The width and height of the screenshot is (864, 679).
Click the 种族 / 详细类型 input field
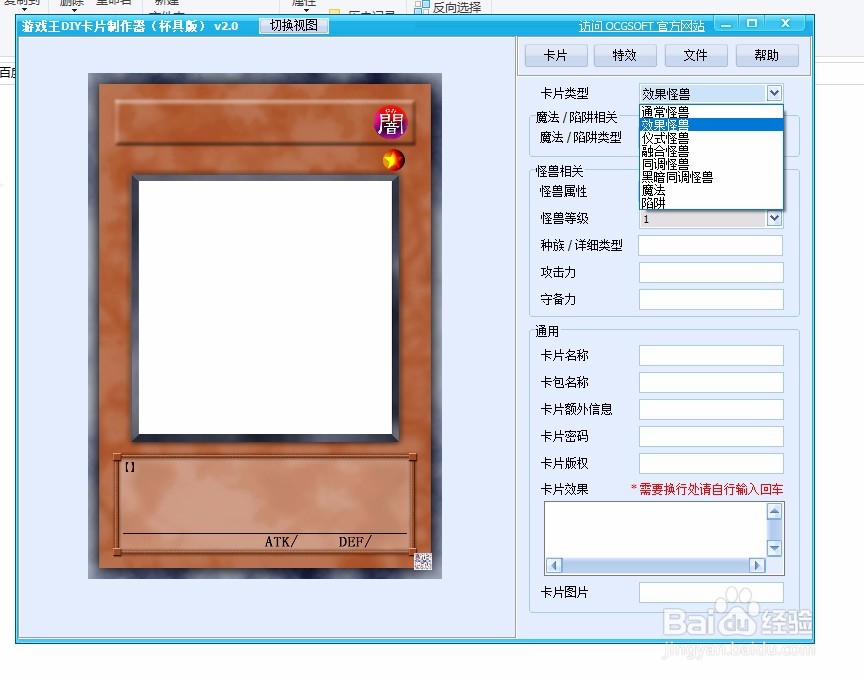[x=711, y=245]
